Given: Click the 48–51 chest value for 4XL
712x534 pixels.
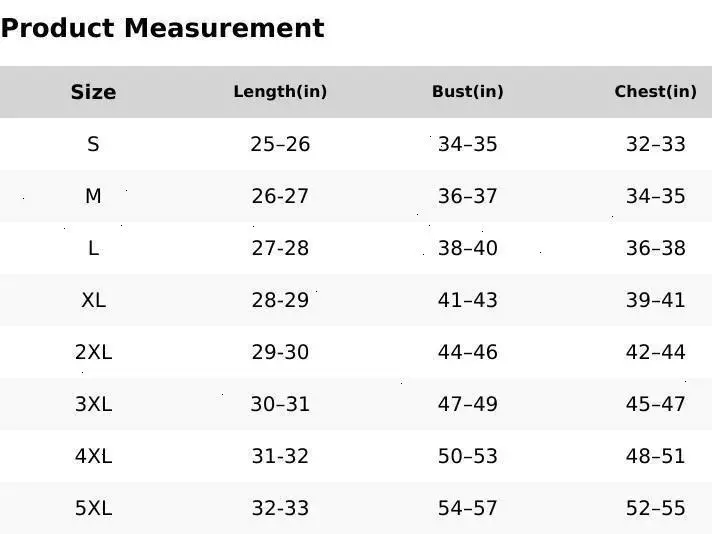Looking at the screenshot, I should pos(655,456).
